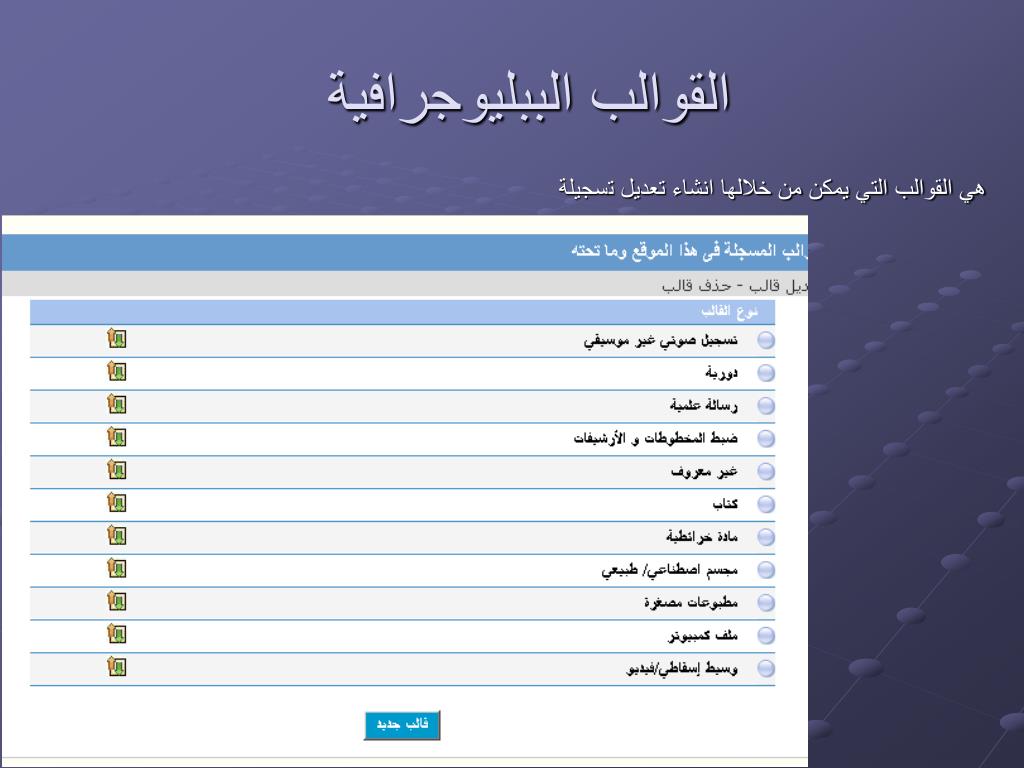Pick the غير معروف radio button
Screen dimensions: 1024x768
coord(766,472)
